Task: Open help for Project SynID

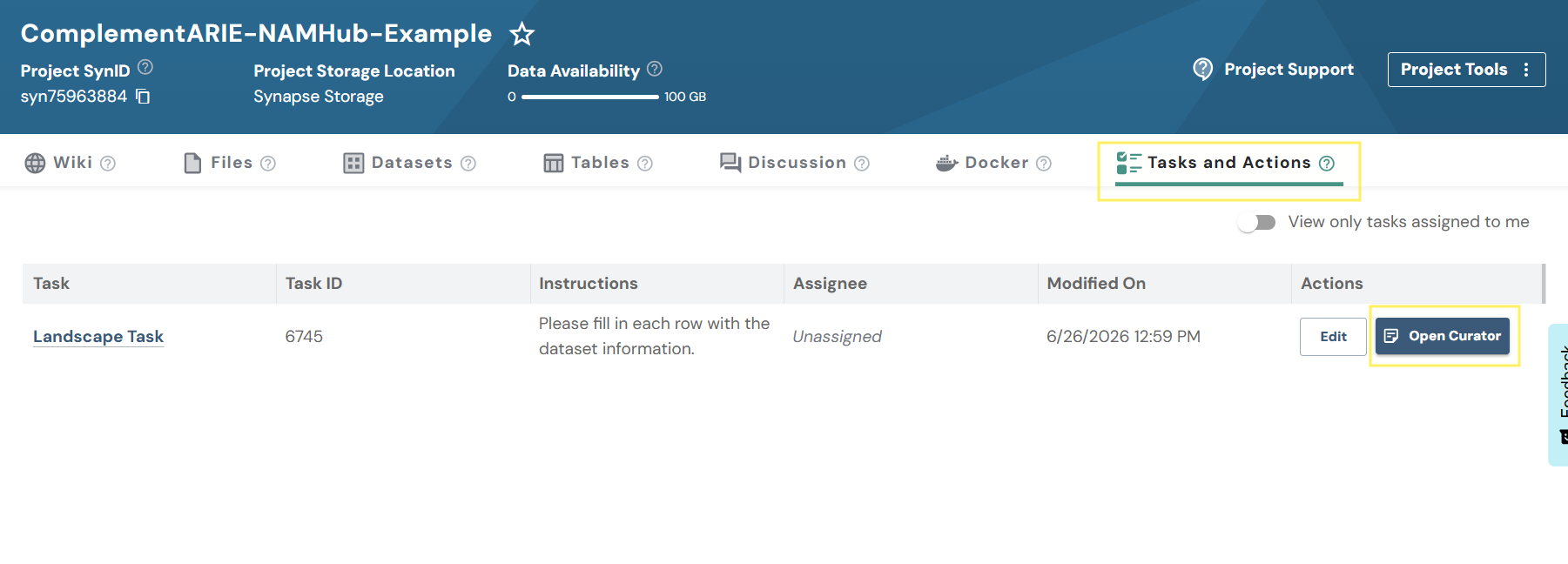Action: pos(145,67)
